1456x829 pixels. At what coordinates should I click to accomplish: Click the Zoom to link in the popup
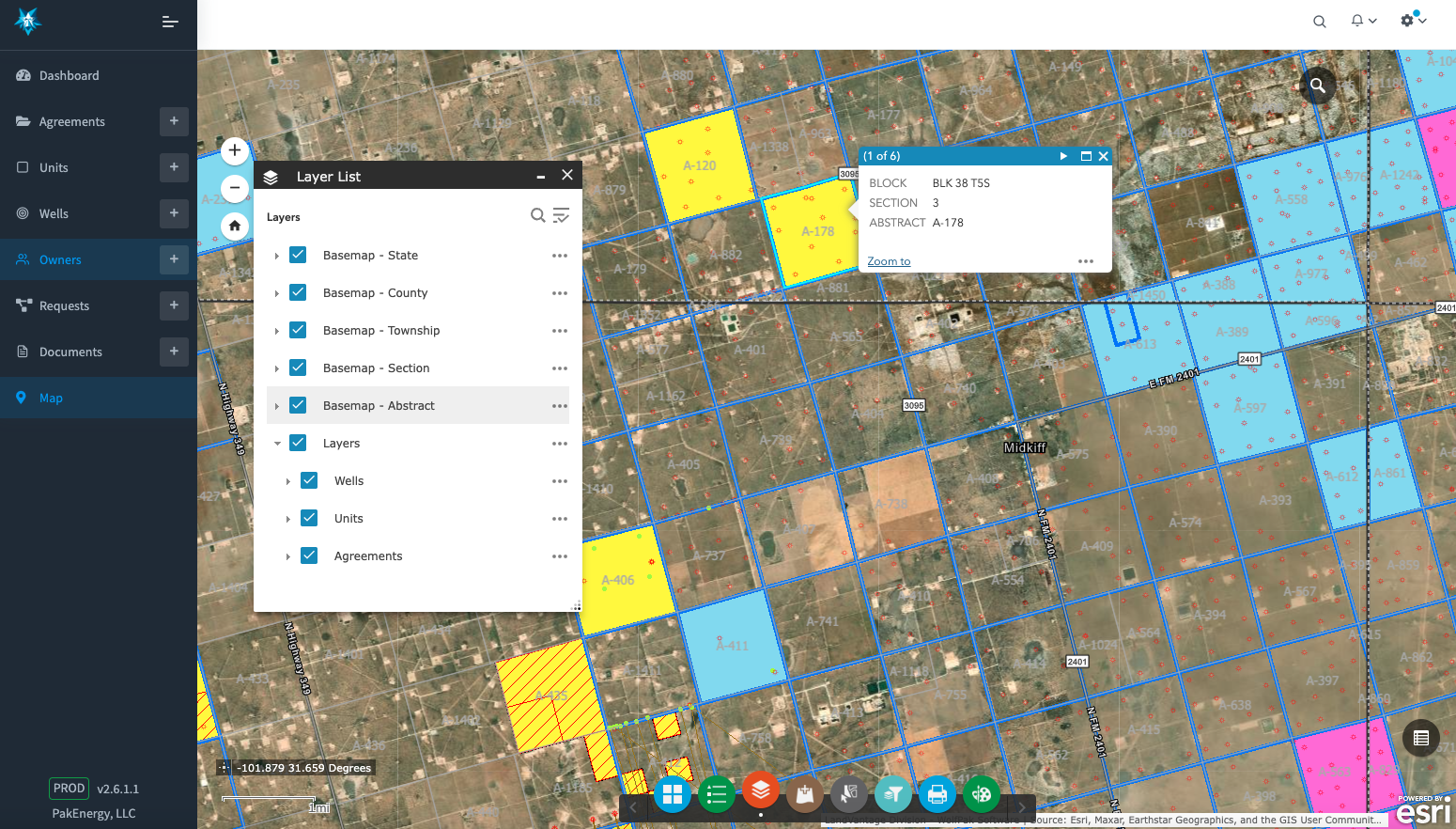[x=888, y=260]
